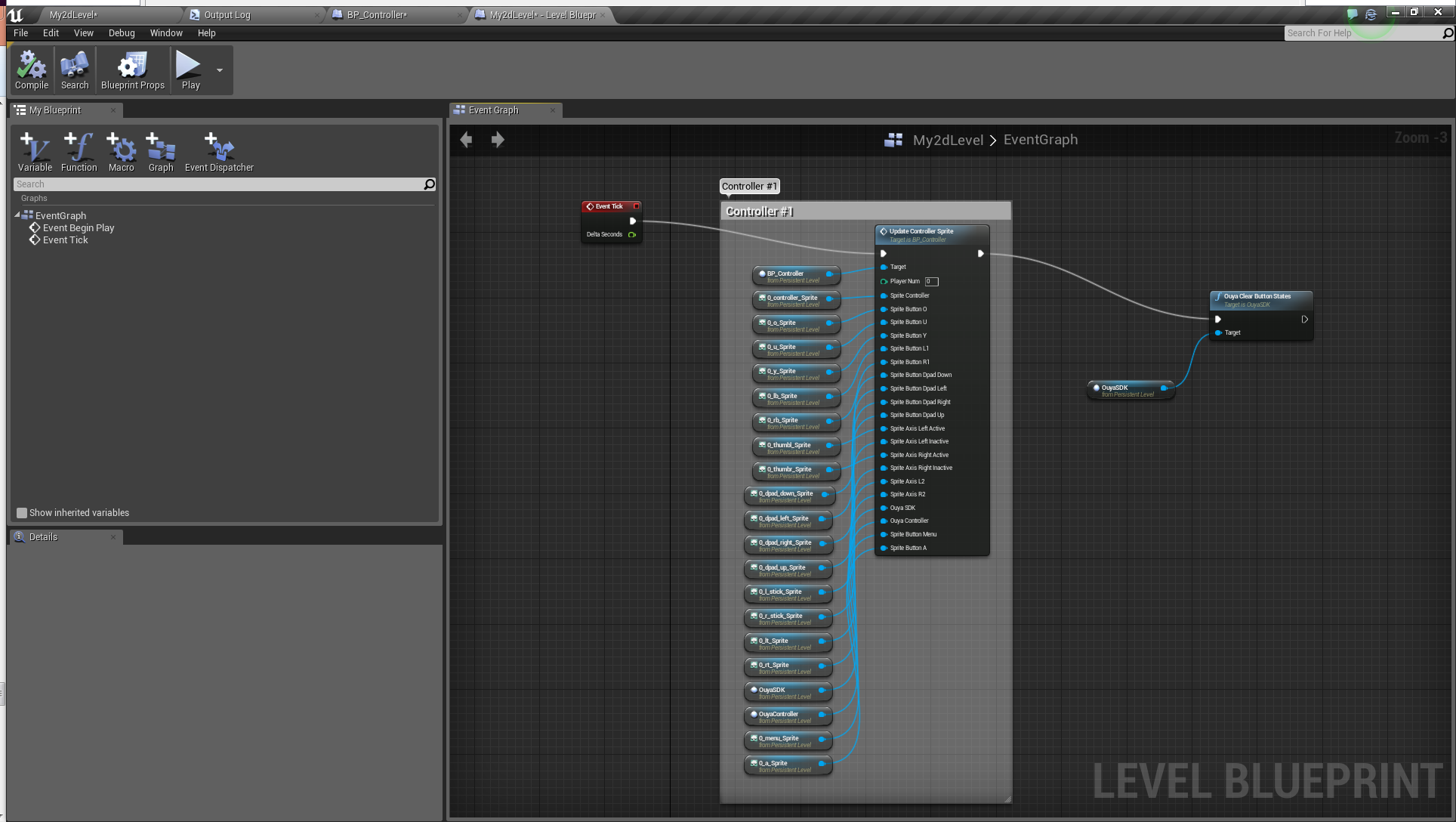Navigate back in the graph history

coord(466,140)
